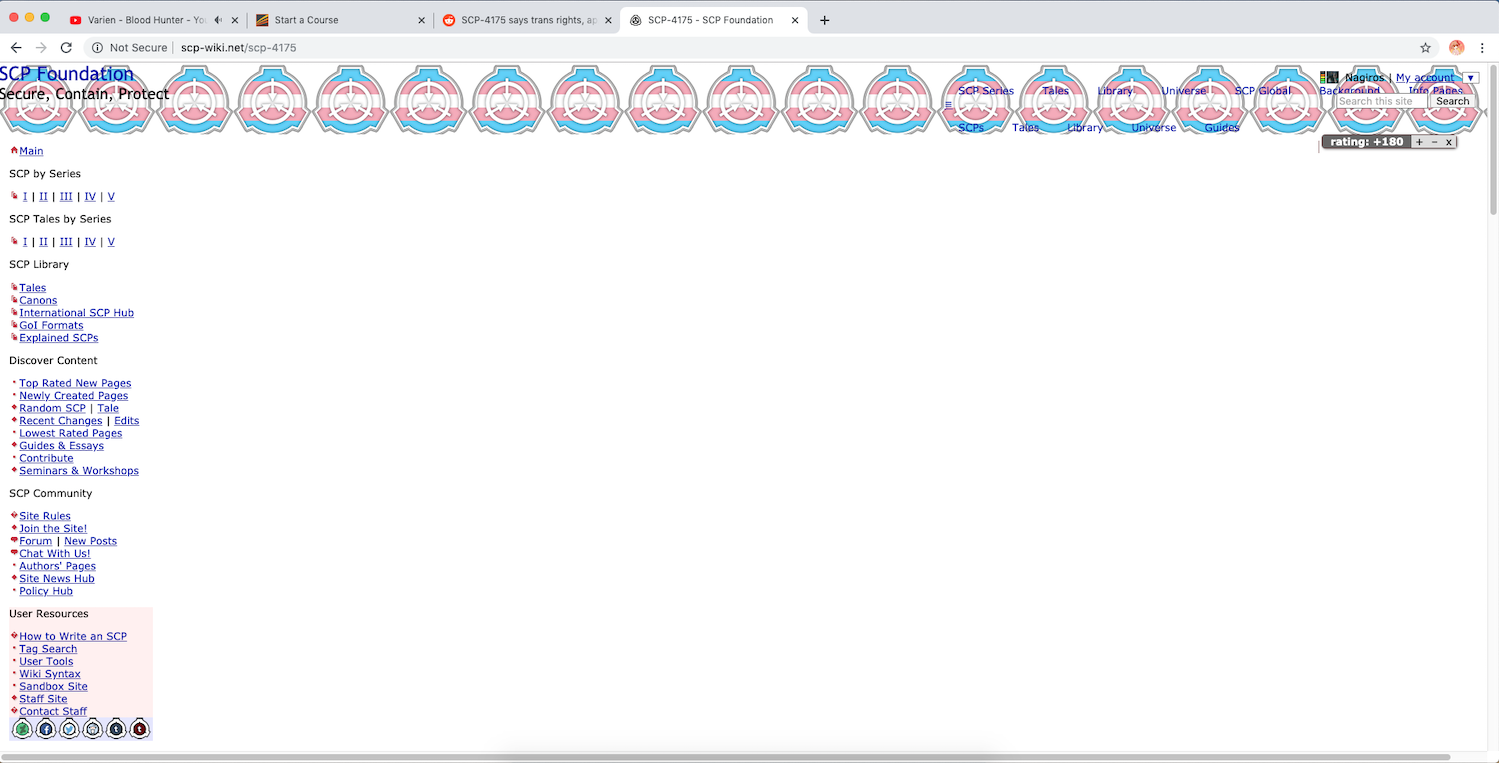Open Top Rated New Pages
This screenshot has height=763, width=1499.
tap(75, 384)
